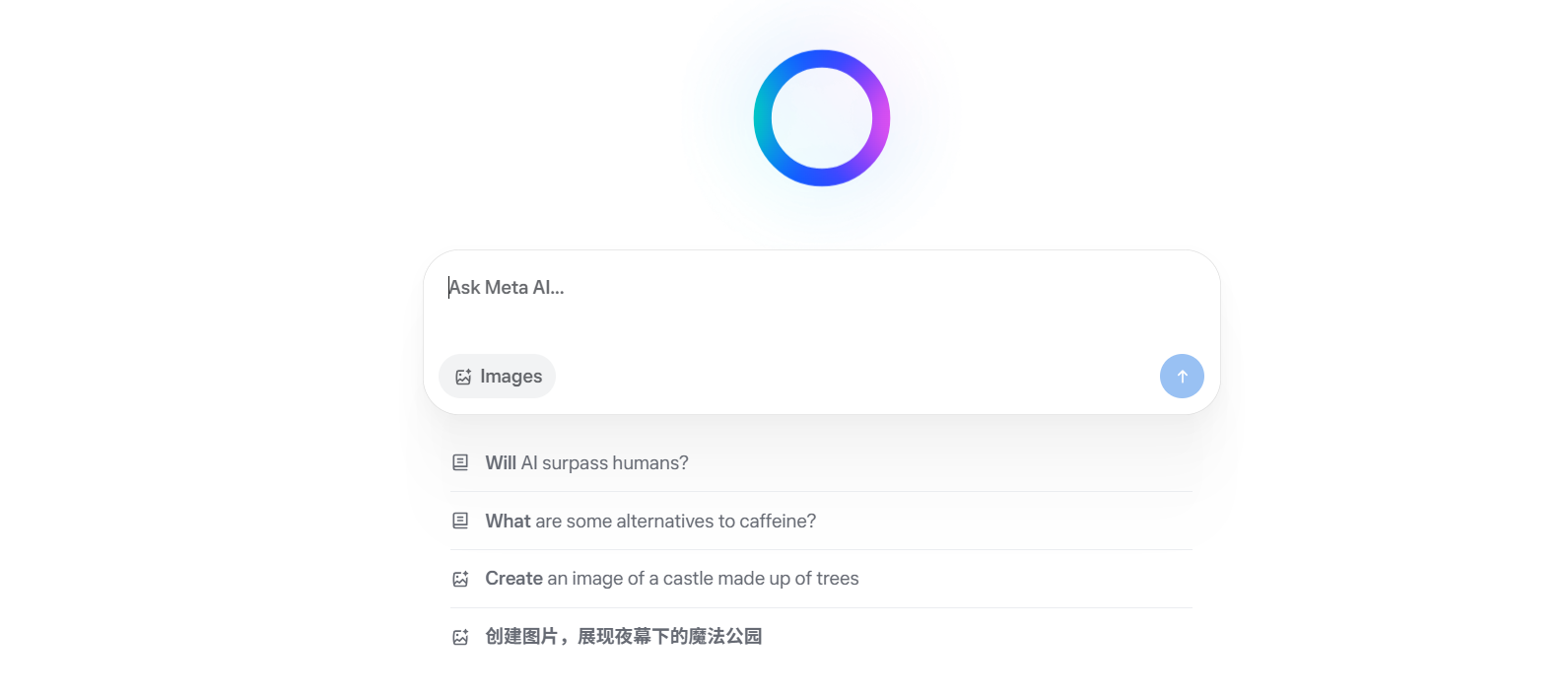
Task: Click the chat icon next to the caffeine suggestion
Action: point(460,520)
